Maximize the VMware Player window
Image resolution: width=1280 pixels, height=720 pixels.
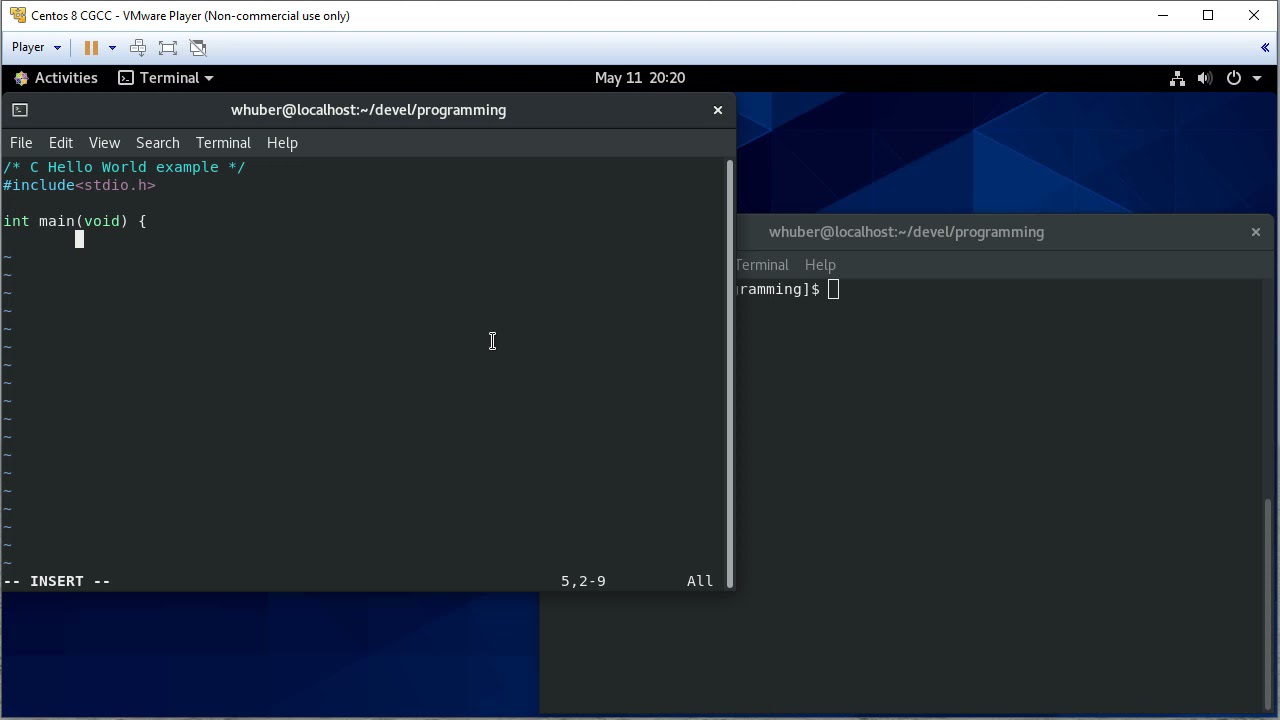1208,15
